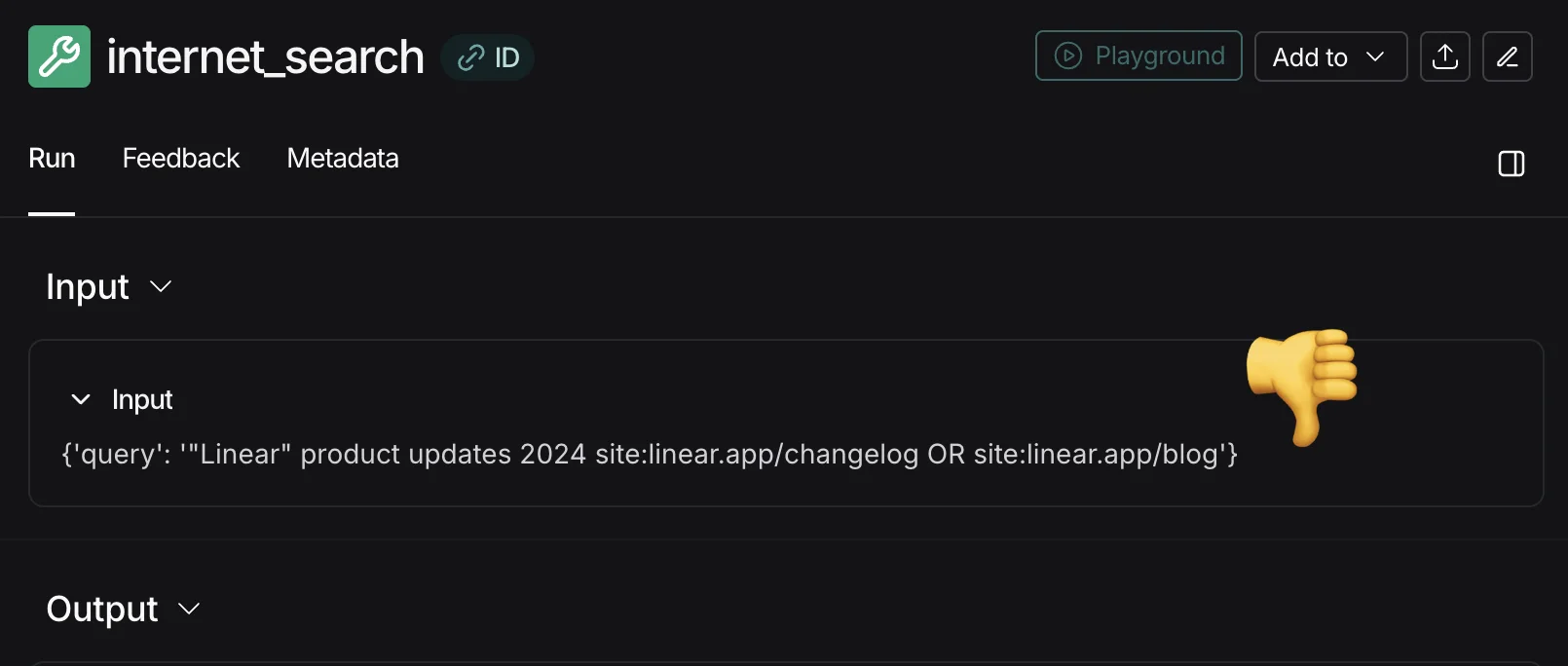Switch to the Metadata tab
Screen dimensions: 1568x666
pyautogui.click(x=343, y=159)
